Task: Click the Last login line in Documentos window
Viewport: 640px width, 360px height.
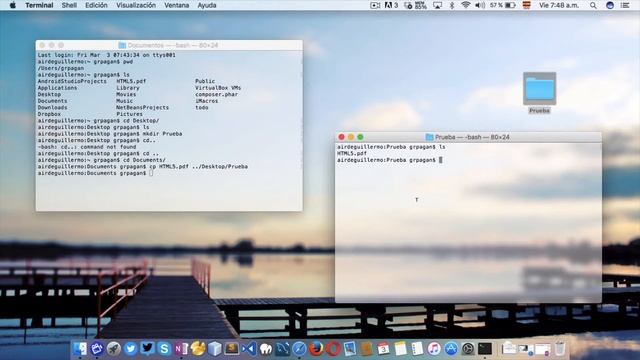Action: coord(107,55)
